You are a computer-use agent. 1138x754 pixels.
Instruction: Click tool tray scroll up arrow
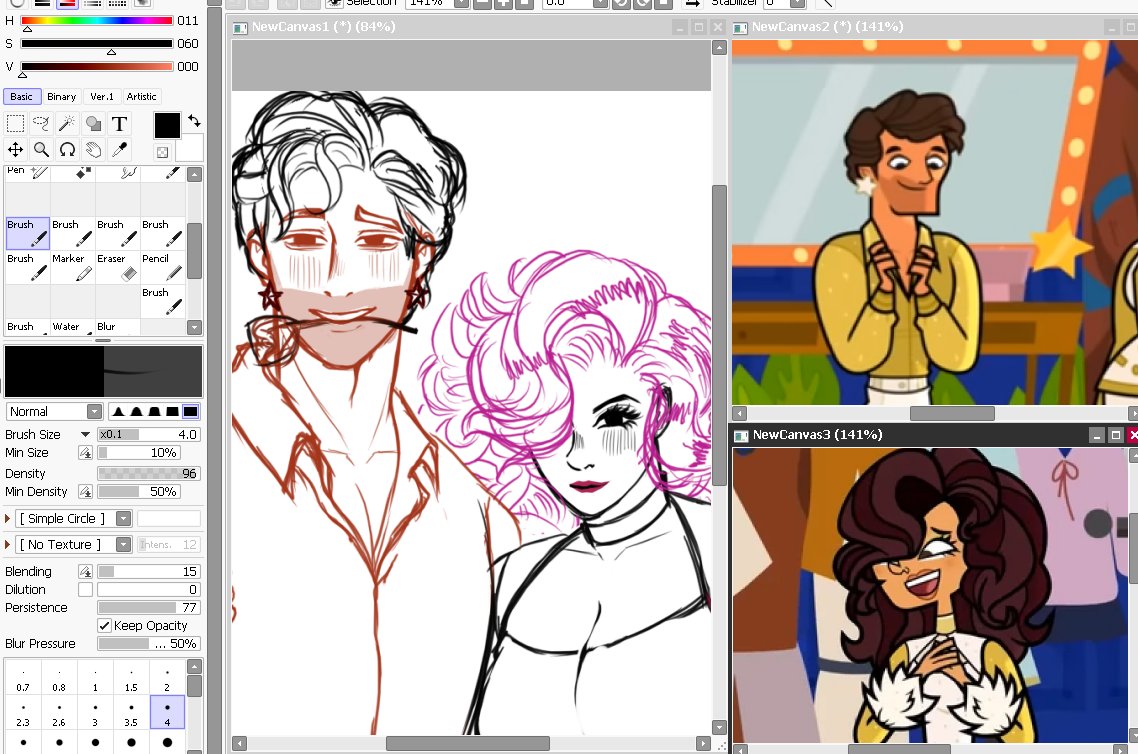tap(195, 174)
